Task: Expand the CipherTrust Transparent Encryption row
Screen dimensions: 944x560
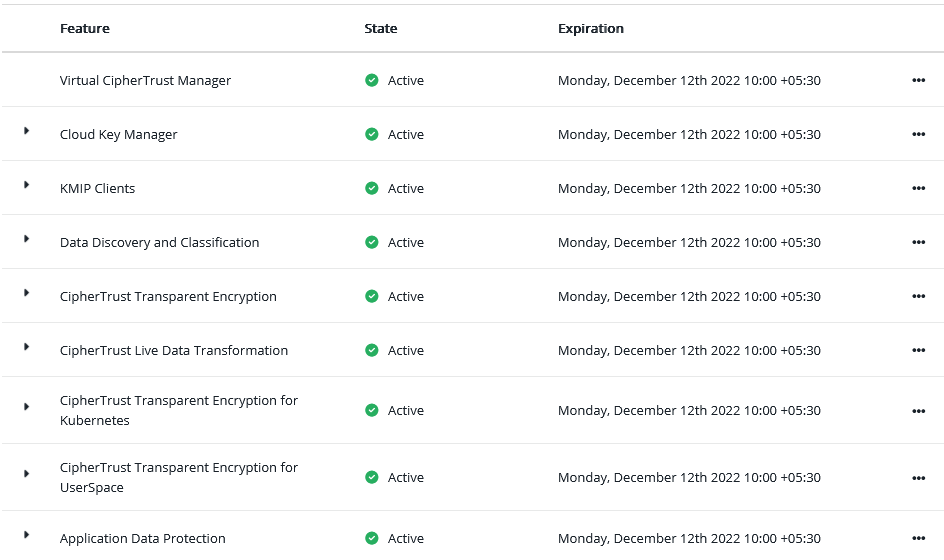Action: click(x=27, y=293)
